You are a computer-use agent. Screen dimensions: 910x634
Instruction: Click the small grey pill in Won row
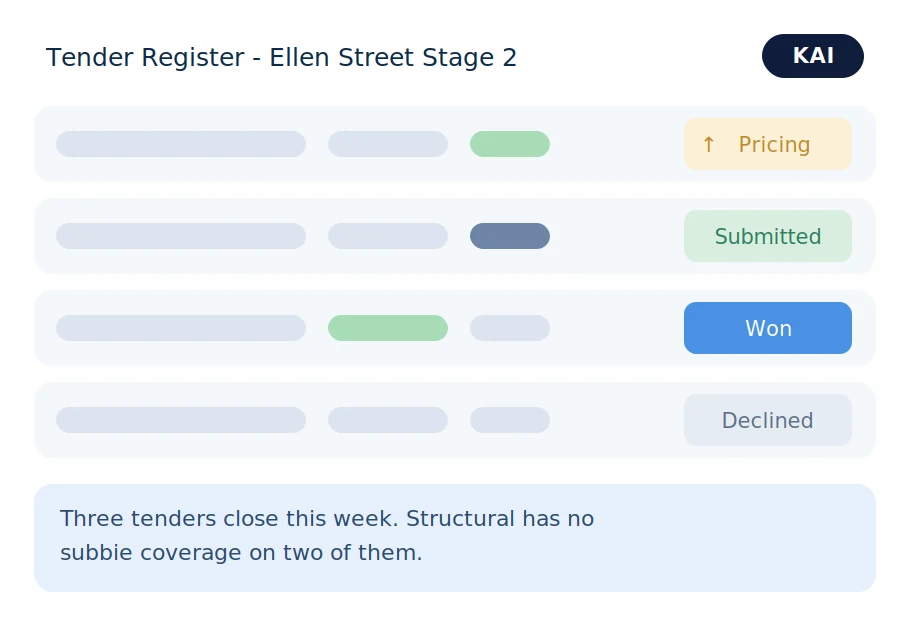pyautogui.click(x=510, y=328)
